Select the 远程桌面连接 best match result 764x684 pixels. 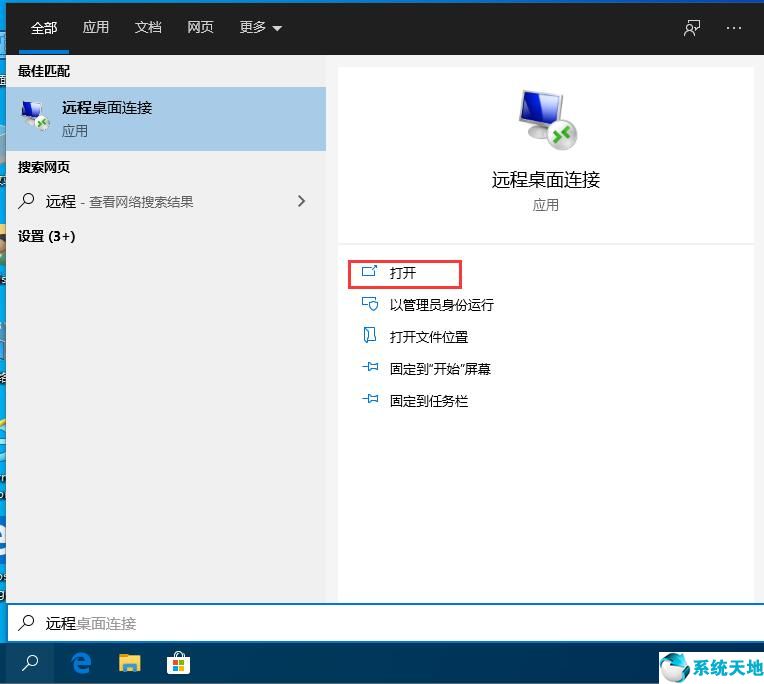[x=166, y=119]
